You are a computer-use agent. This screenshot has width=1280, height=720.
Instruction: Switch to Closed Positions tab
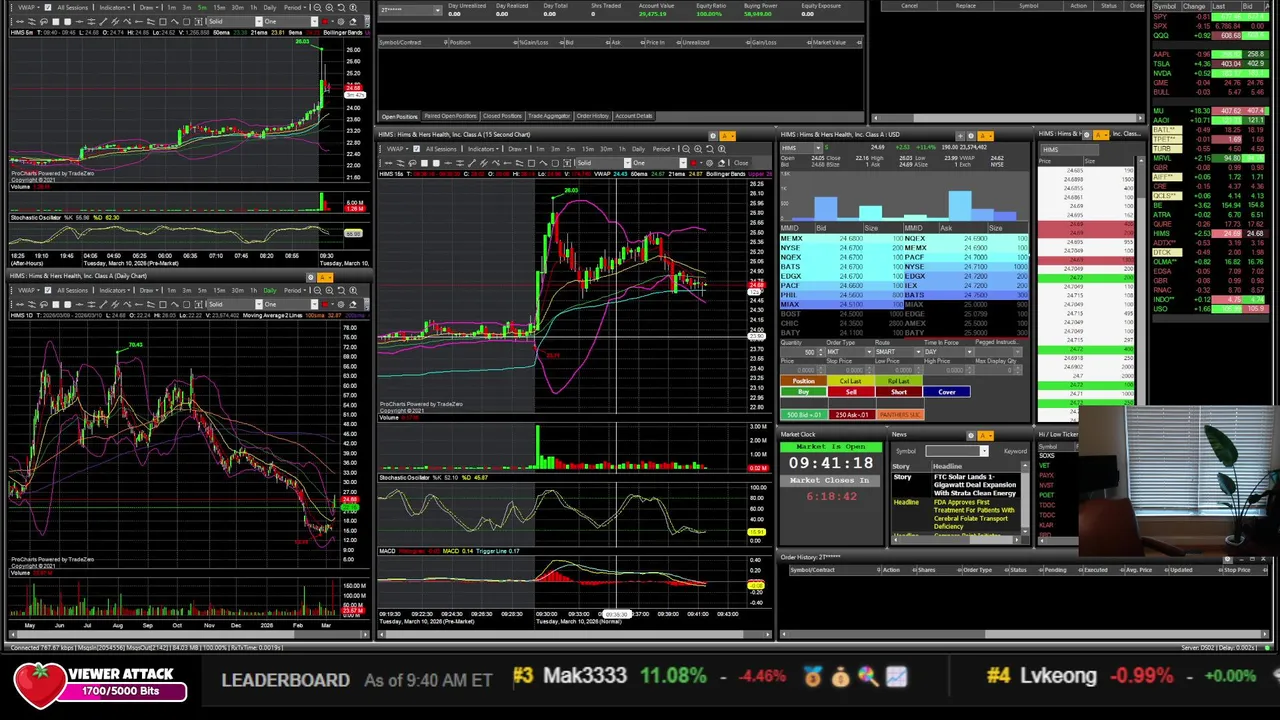[502, 116]
